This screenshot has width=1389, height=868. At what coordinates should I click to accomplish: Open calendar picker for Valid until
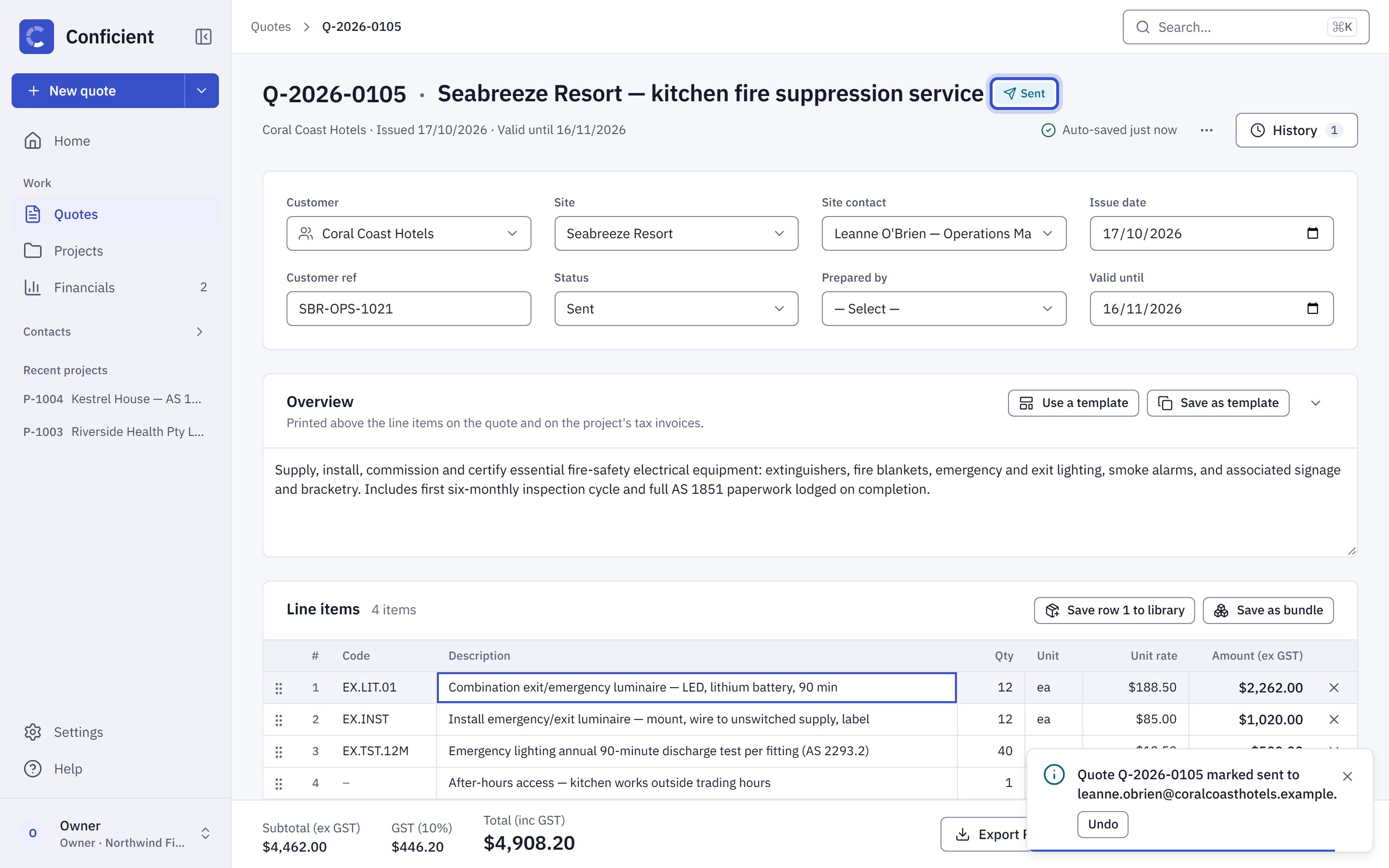click(x=1312, y=308)
